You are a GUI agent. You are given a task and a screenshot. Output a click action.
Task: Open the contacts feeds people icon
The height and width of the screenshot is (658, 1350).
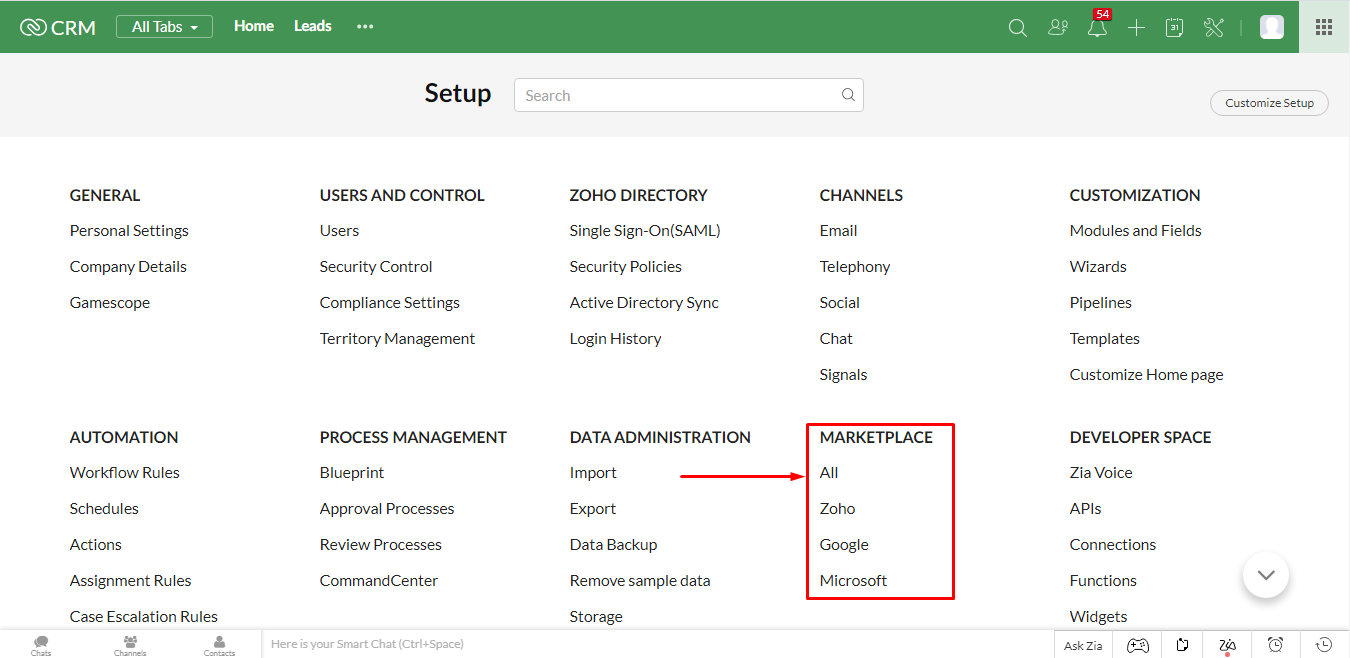1058,28
